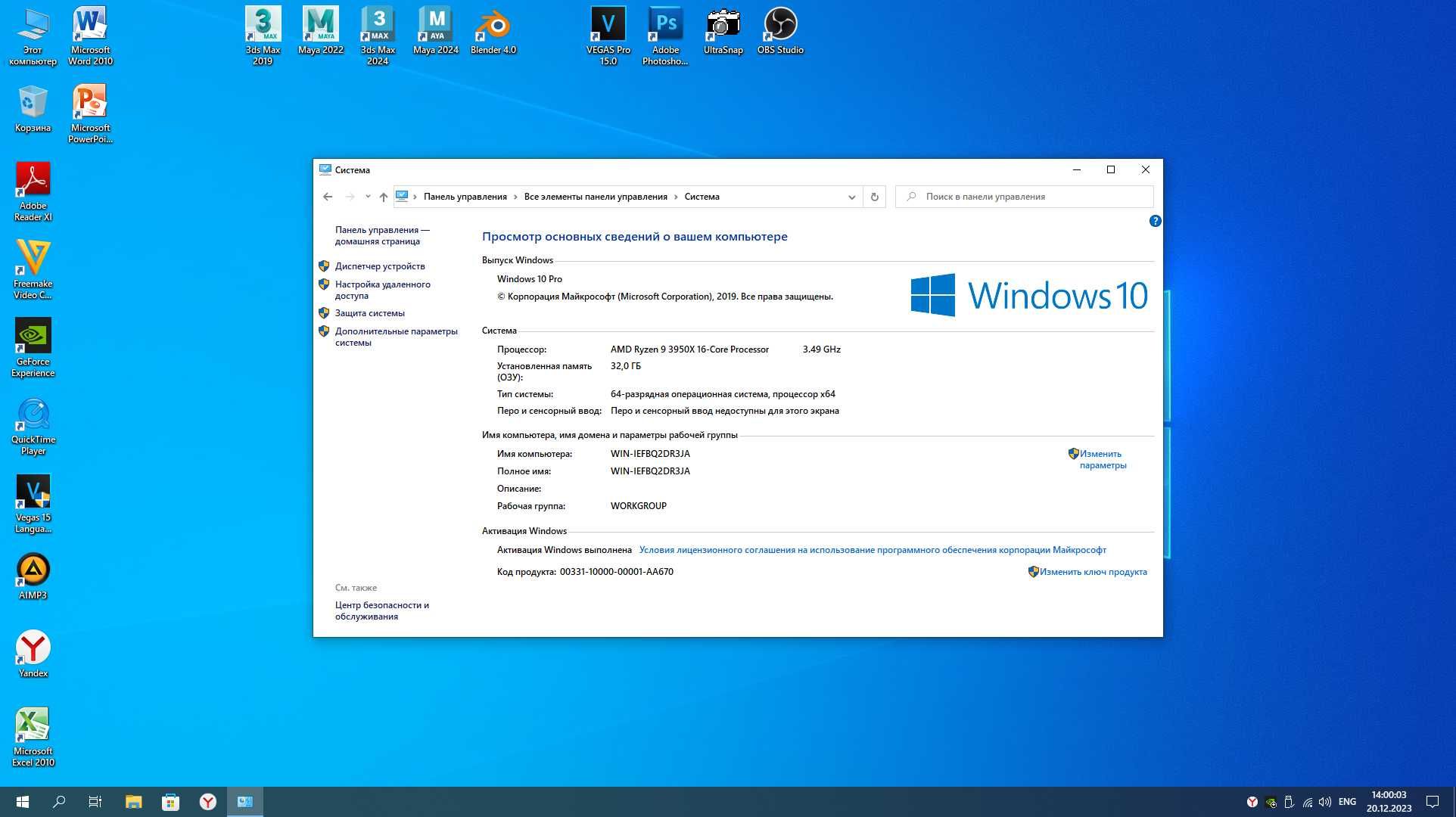
Task: Open 'Дополнительные параметры системы' link
Action: pyautogui.click(x=396, y=337)
